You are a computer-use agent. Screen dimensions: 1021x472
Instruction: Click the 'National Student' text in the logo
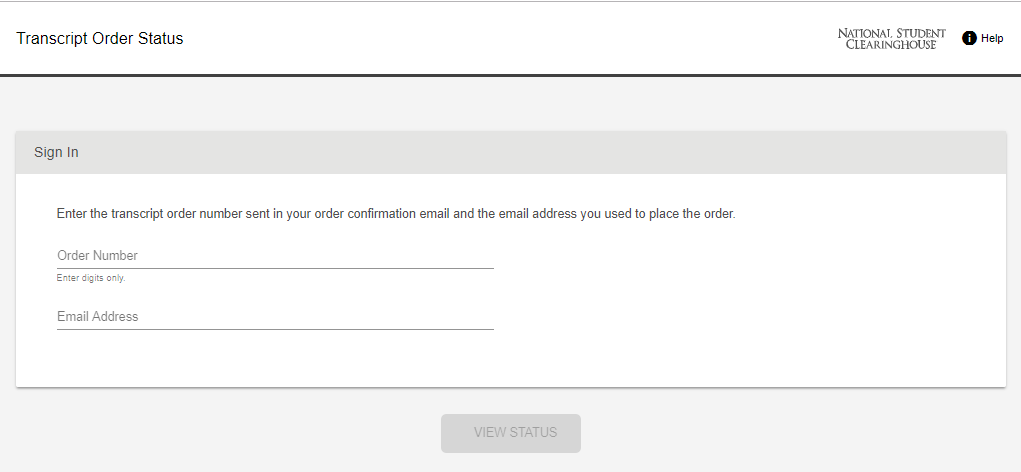891,33
